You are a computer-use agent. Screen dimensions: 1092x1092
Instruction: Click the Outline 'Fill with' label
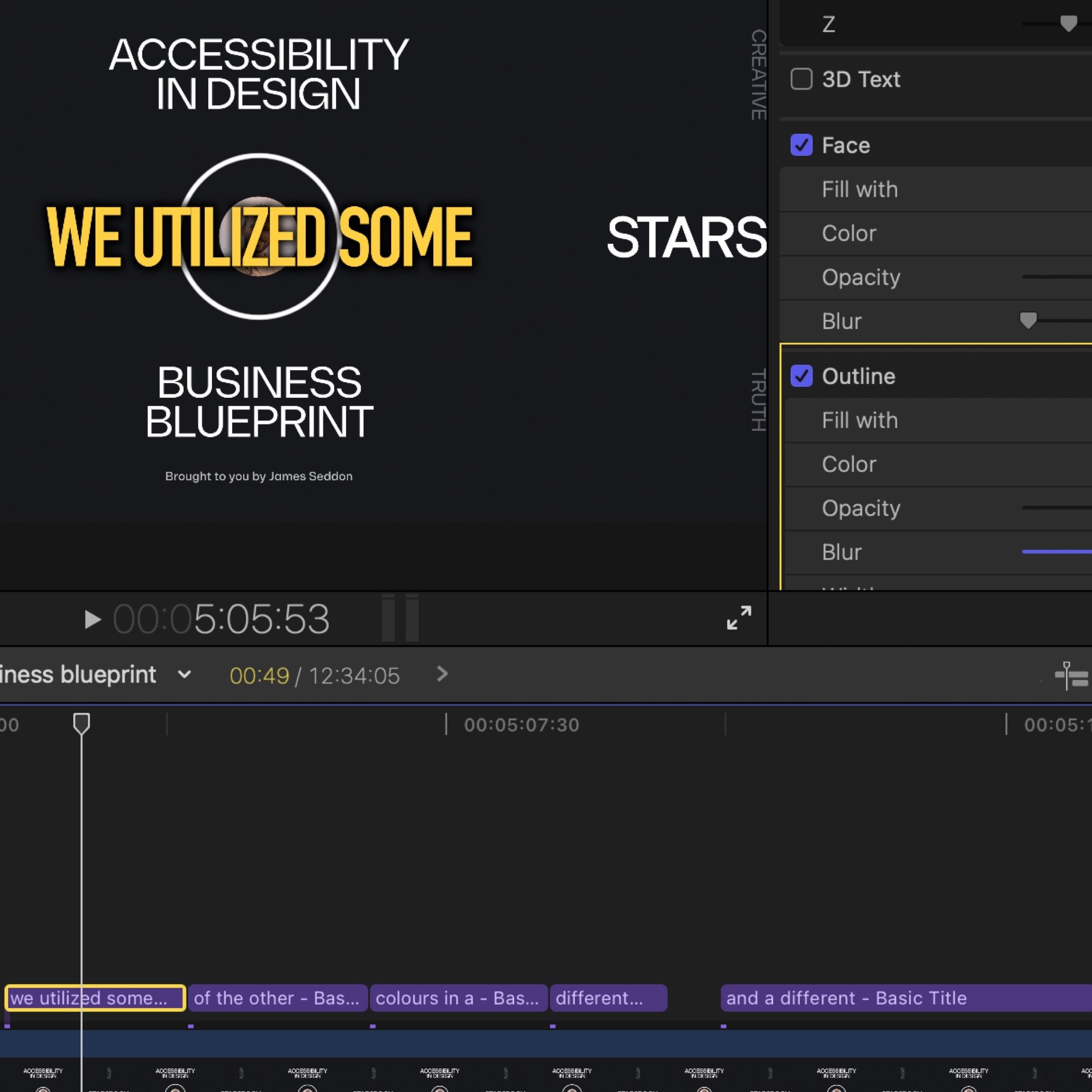point(859,421)
